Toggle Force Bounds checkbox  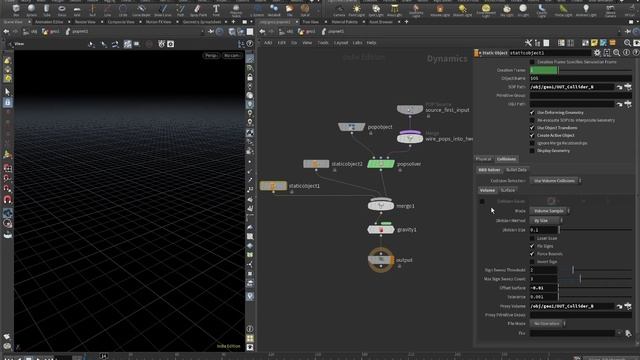[x=532, y=254]
